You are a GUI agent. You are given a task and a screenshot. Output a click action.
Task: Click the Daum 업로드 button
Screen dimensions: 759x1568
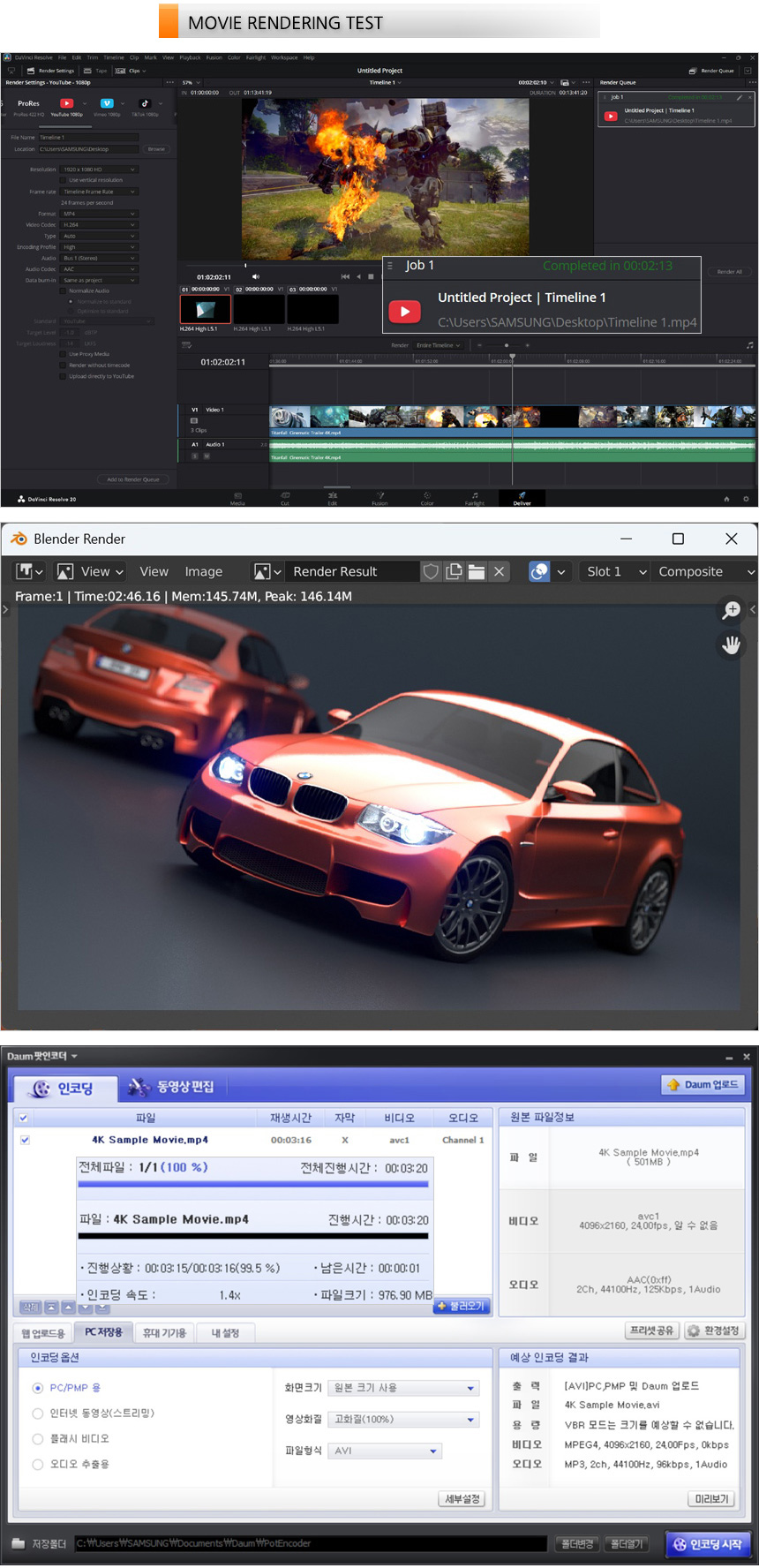coord(703,1084)
